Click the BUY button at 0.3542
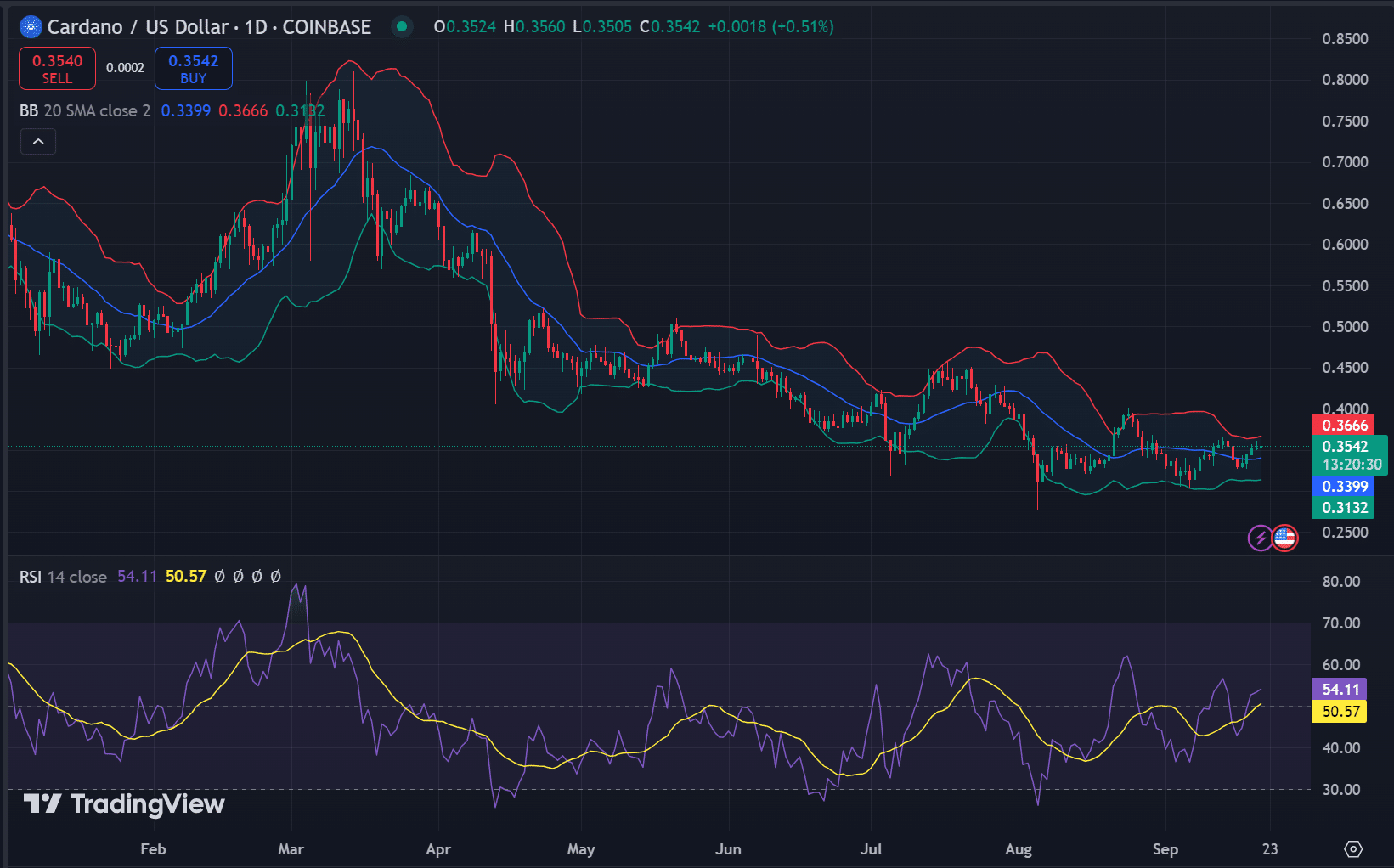 pyautogui.click(x=193, y=68)
